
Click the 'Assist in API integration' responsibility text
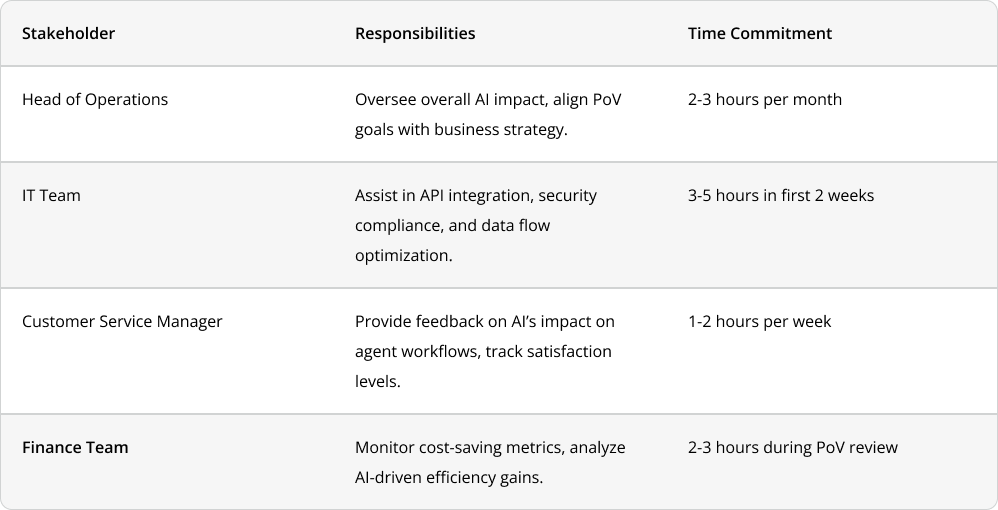[444, 196]
